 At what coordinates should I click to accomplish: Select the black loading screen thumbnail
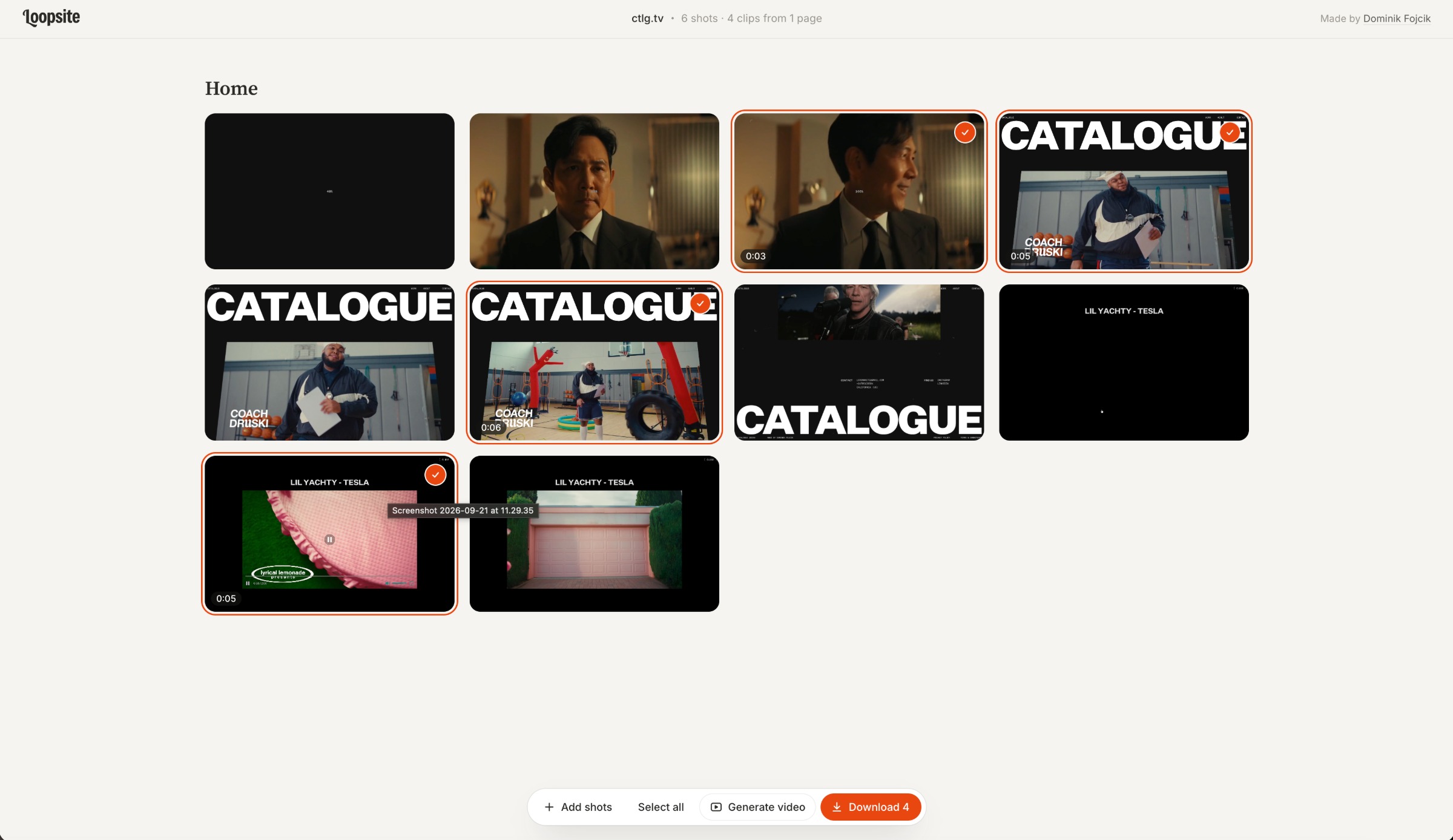pyautogui.click(x=329, y=191)
